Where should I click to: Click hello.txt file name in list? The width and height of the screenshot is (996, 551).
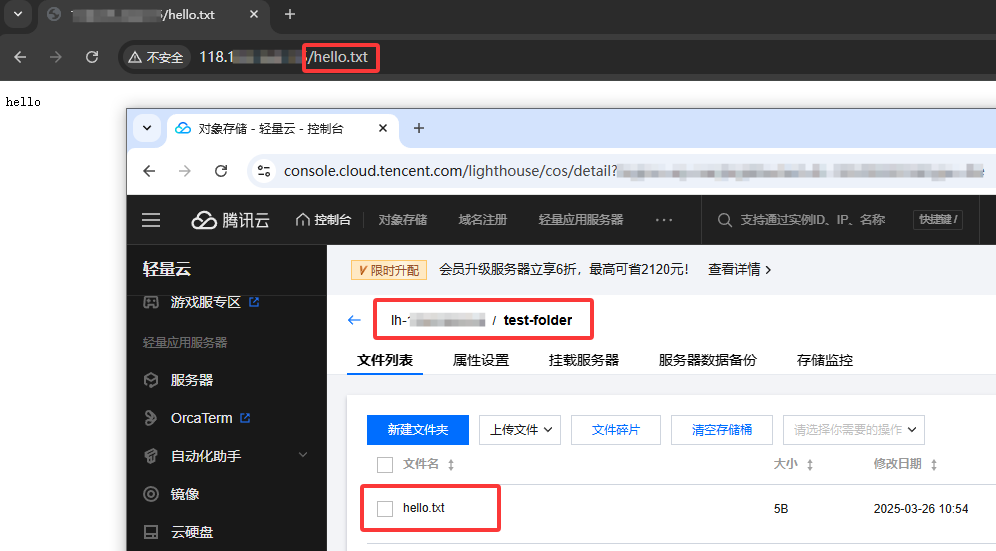coord(424,508)
